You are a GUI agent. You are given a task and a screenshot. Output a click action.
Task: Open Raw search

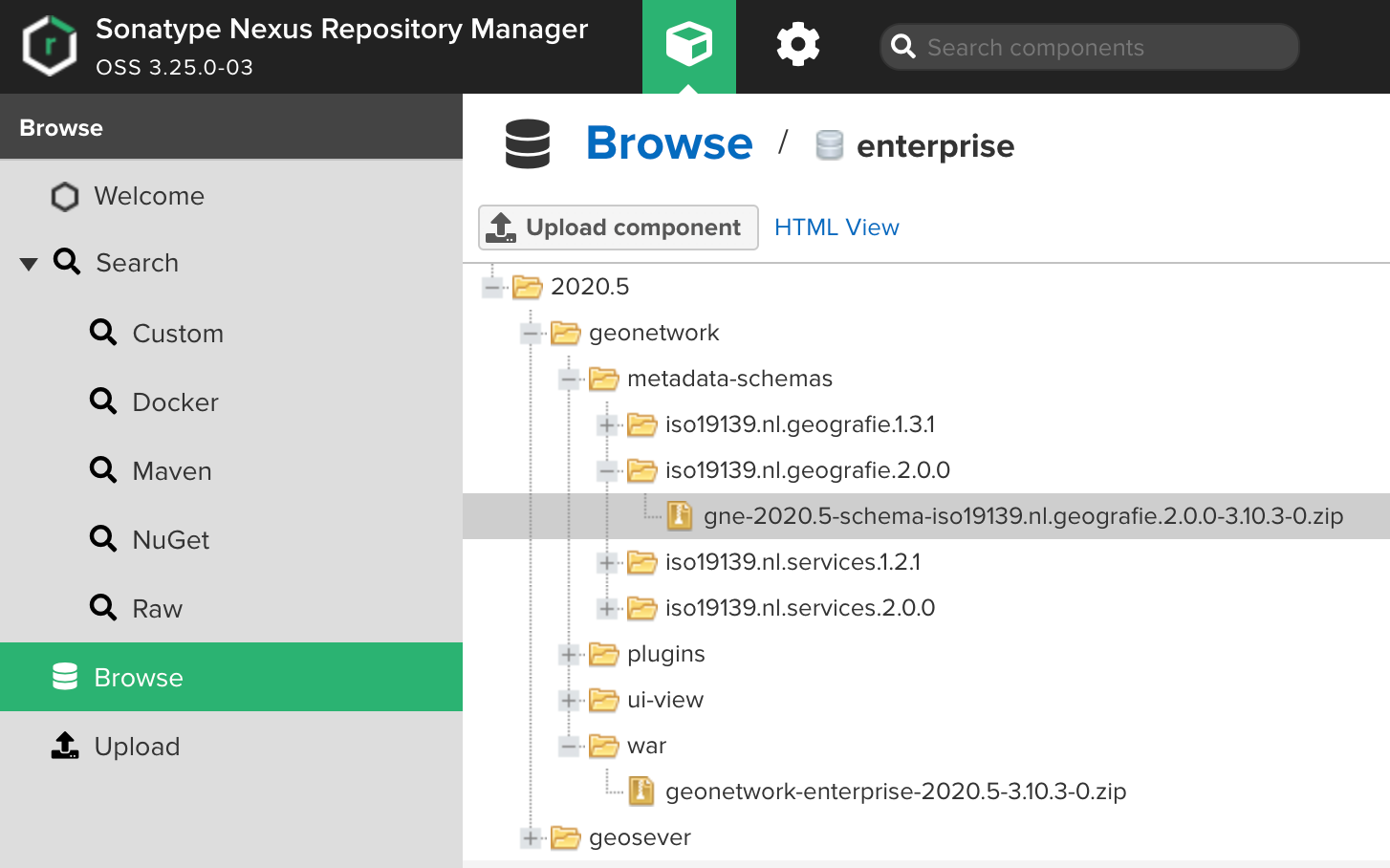coord(157,609)
